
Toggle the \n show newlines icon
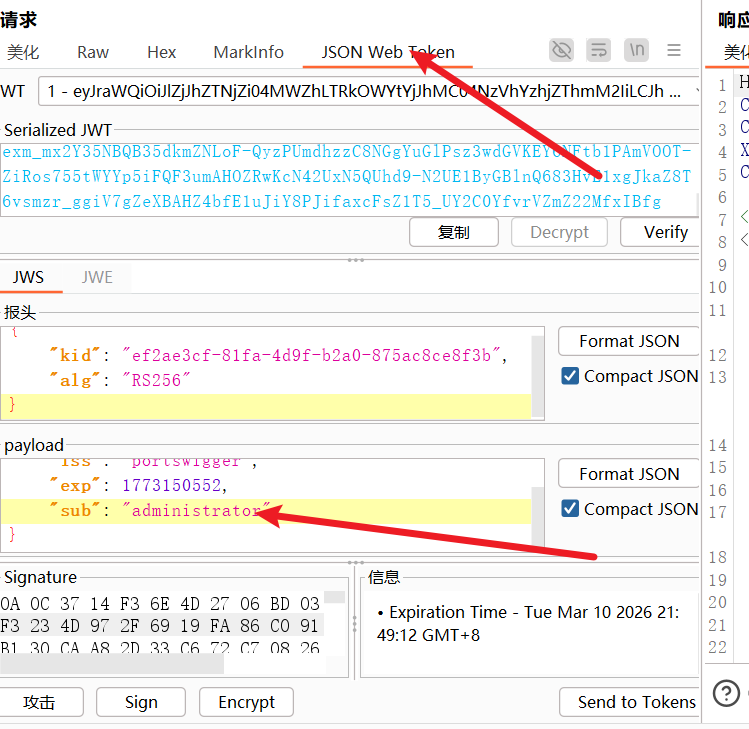tap(636, 50)
